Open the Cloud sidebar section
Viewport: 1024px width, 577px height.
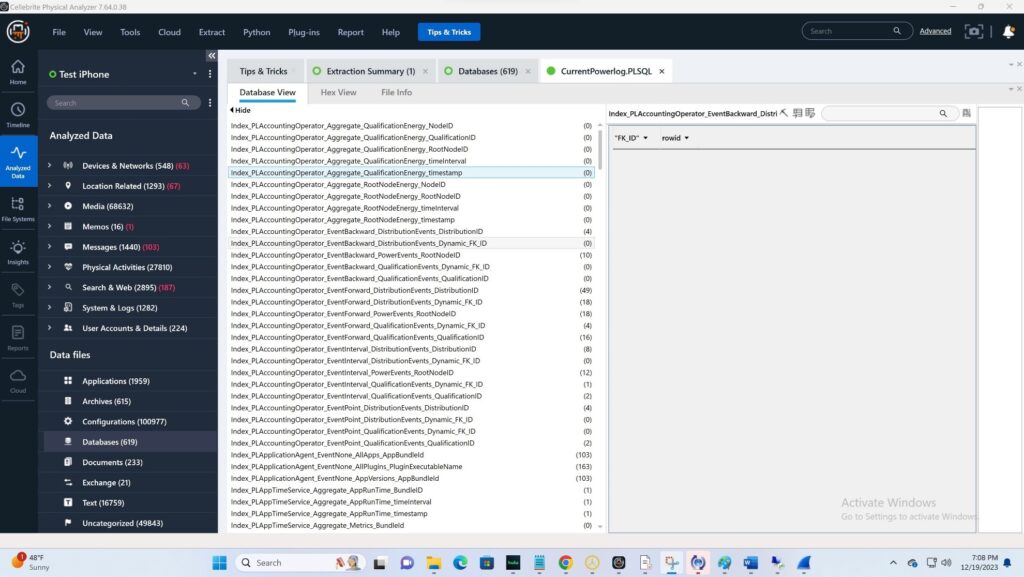(18, 381)
